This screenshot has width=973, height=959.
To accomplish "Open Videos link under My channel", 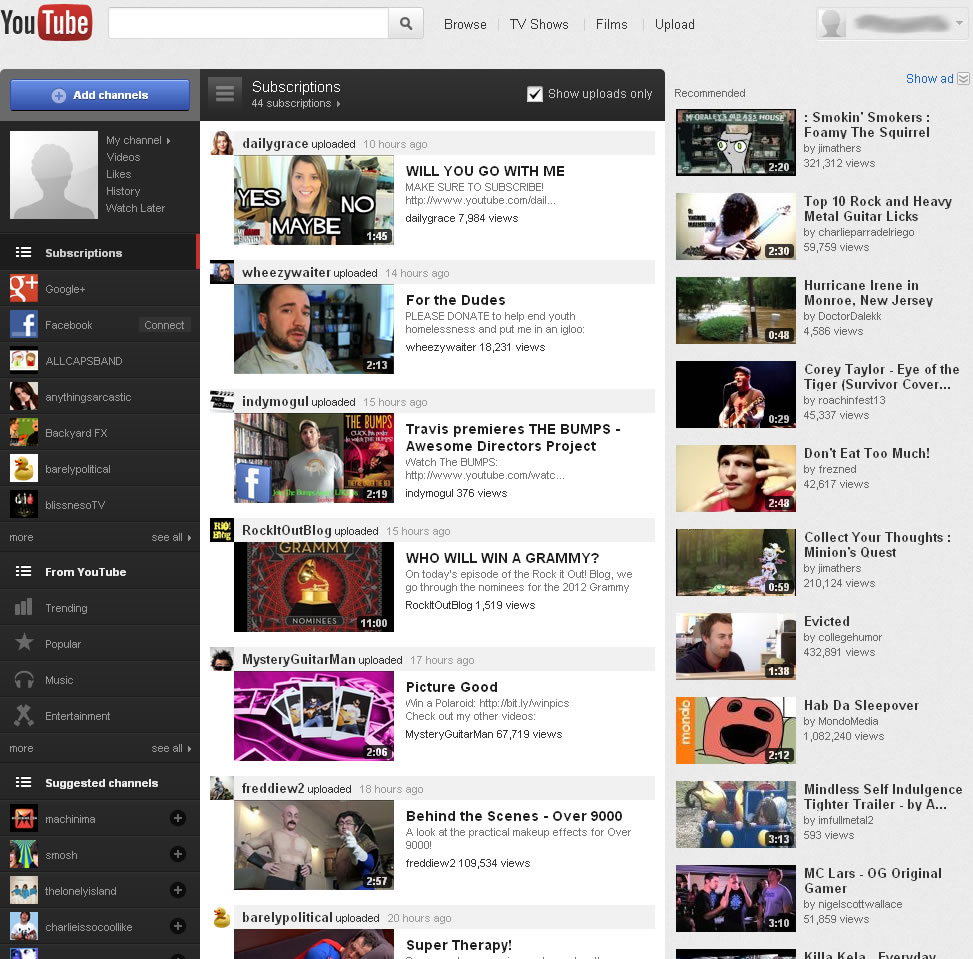I will [123, 157].
